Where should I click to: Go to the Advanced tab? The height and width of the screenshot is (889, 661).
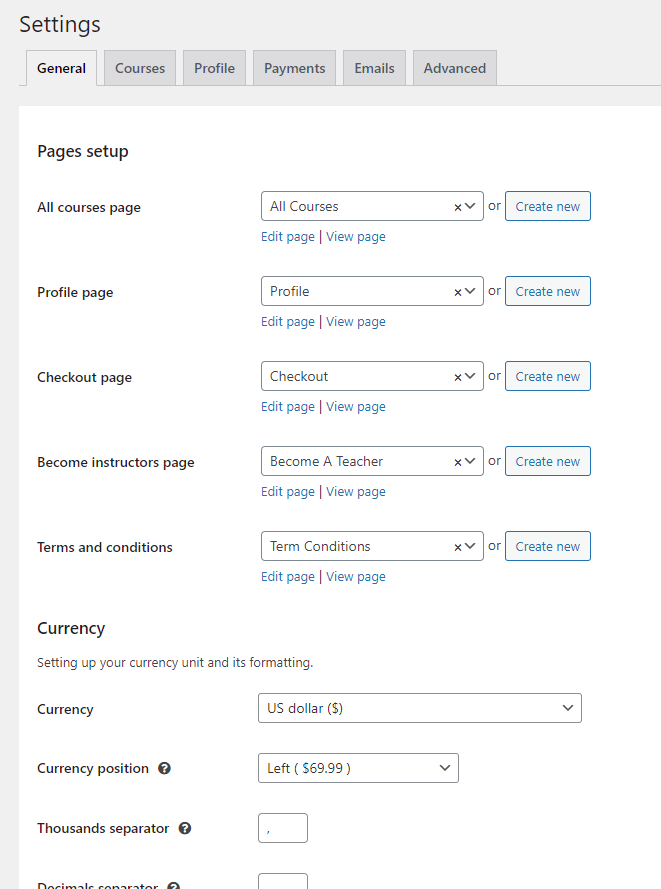tap(454, 68)
